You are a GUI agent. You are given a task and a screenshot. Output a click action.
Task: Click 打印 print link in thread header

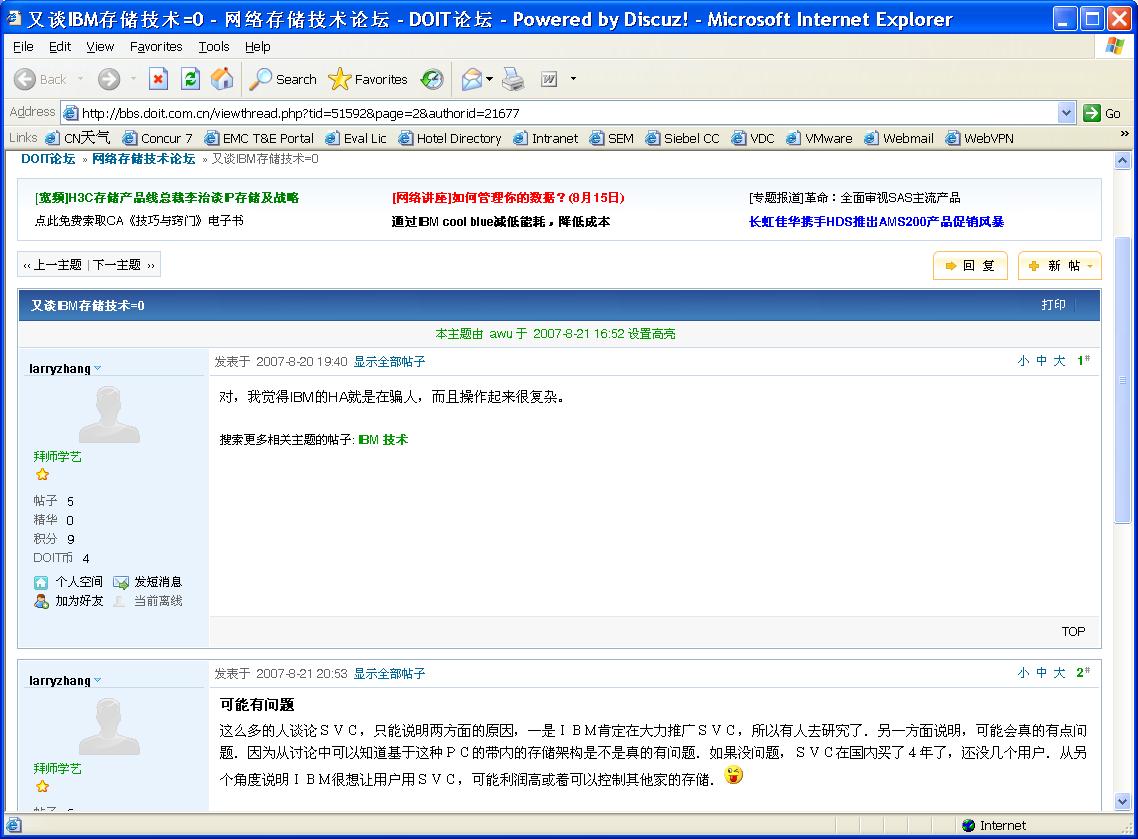coord(1053,305)
